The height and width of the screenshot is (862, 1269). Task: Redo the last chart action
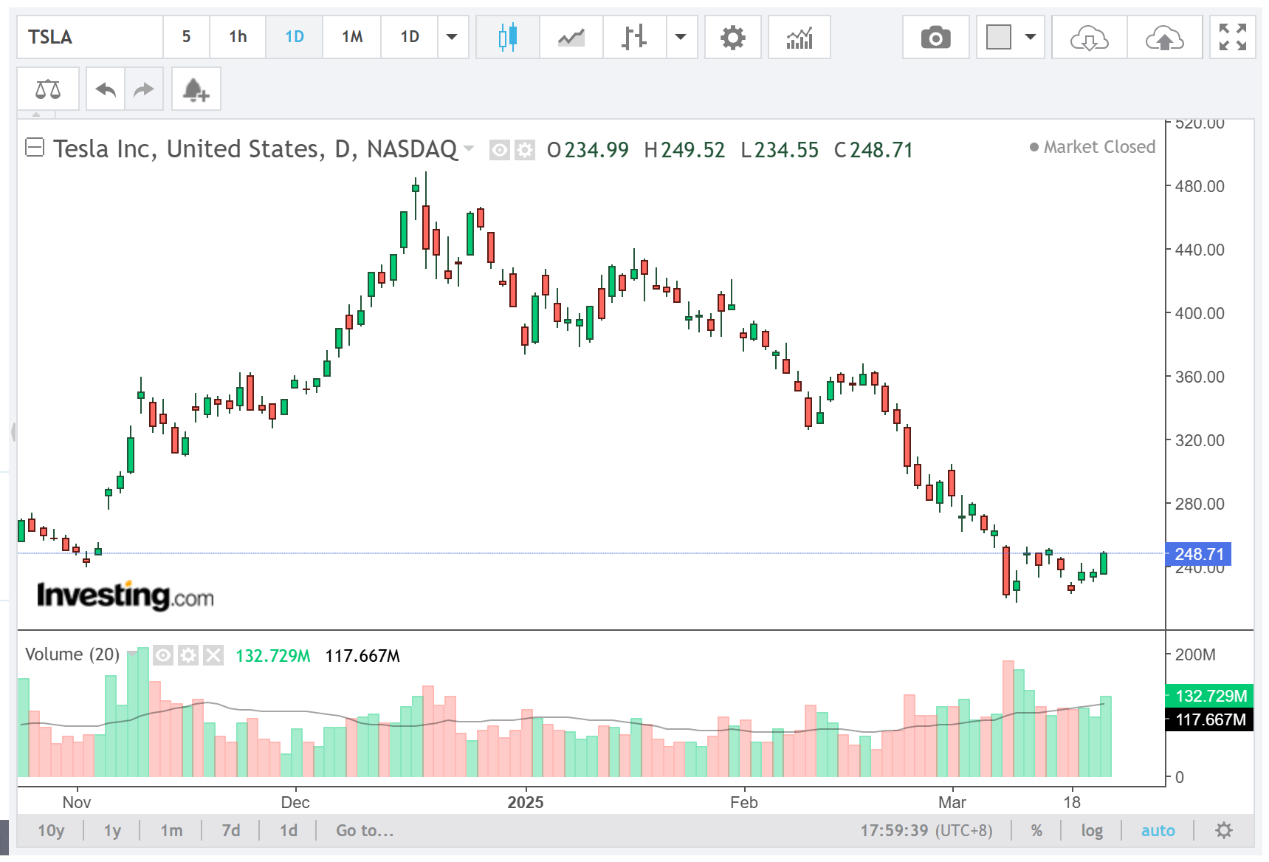(x=144, y=90)
